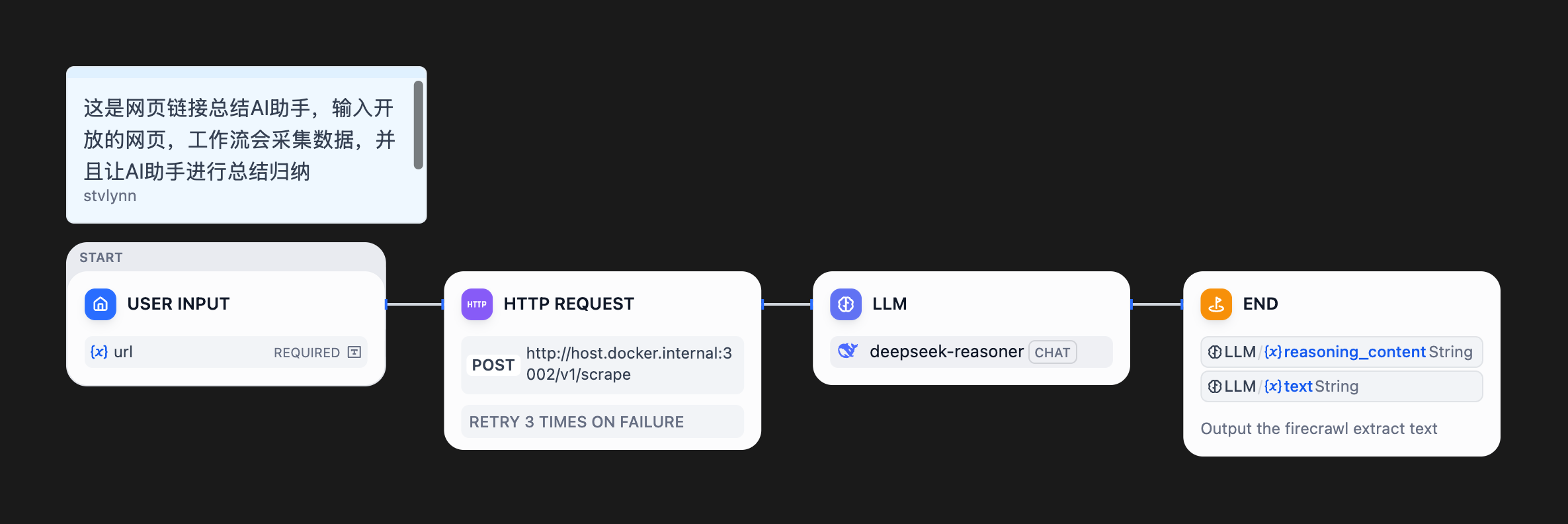
Task: Select the END node header
Action: pos(1260,304)
